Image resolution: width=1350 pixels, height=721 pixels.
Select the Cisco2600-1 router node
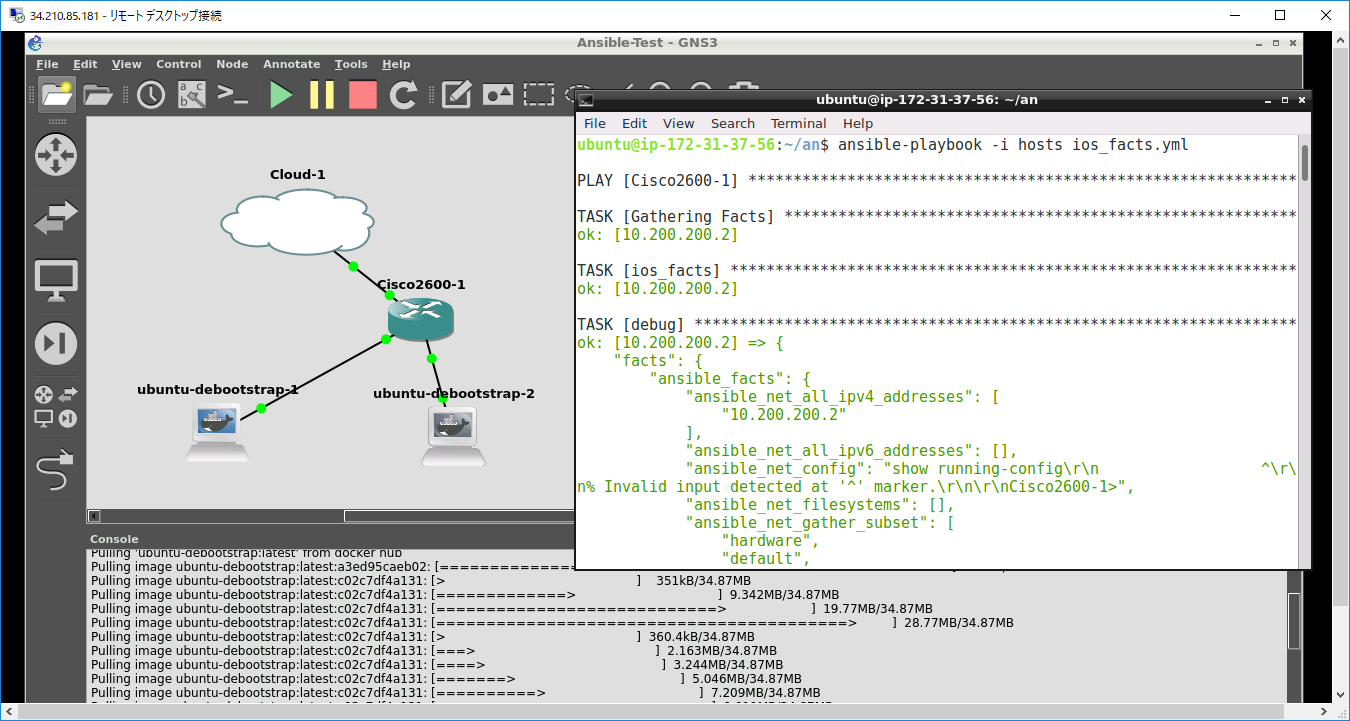pos(420,319)
